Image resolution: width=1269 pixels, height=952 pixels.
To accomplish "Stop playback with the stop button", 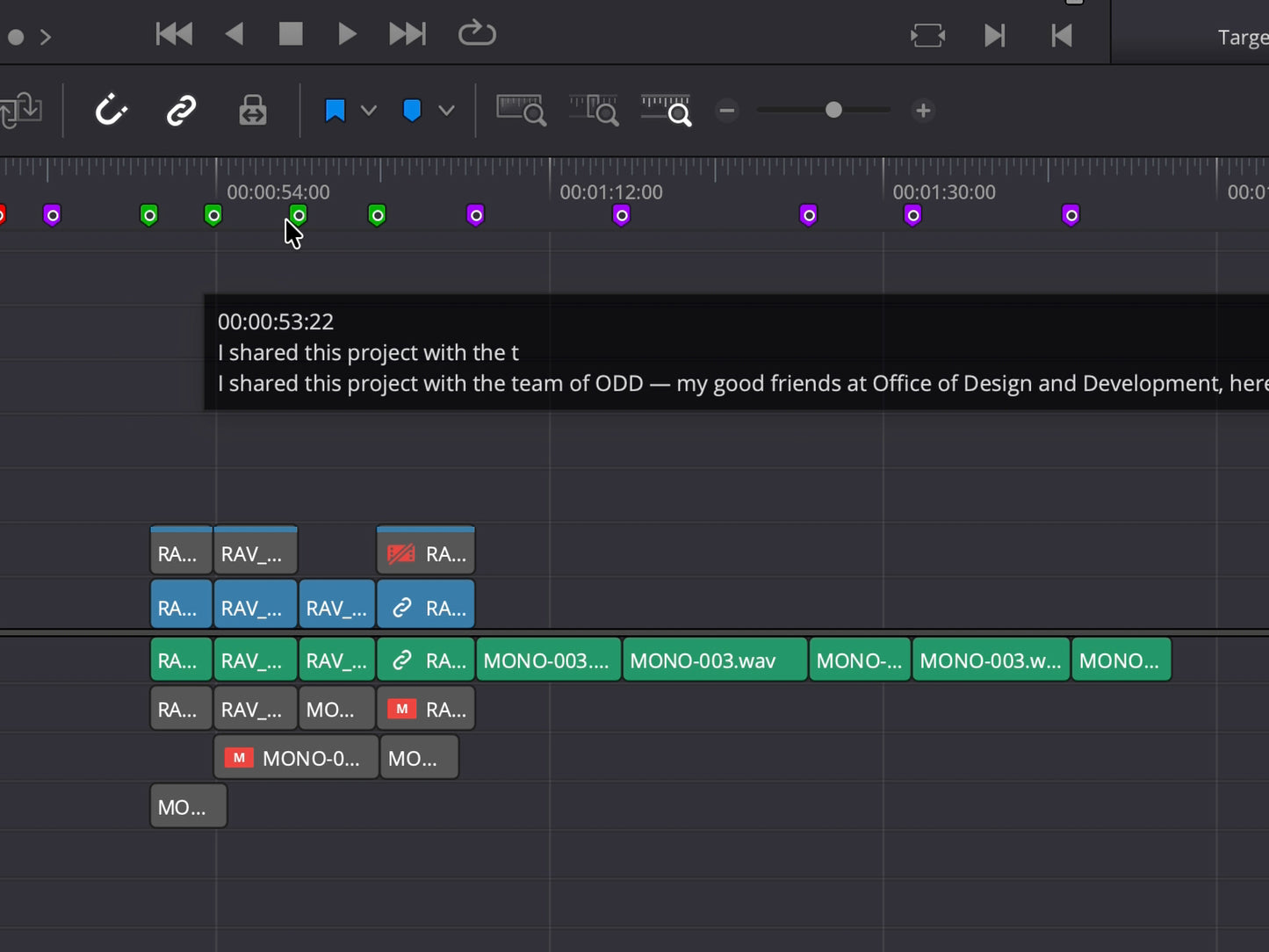I will pos(291,34).
